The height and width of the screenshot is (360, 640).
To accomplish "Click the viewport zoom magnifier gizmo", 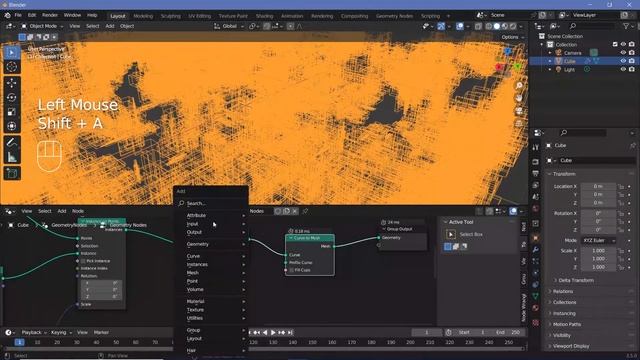I will (519, 86).
